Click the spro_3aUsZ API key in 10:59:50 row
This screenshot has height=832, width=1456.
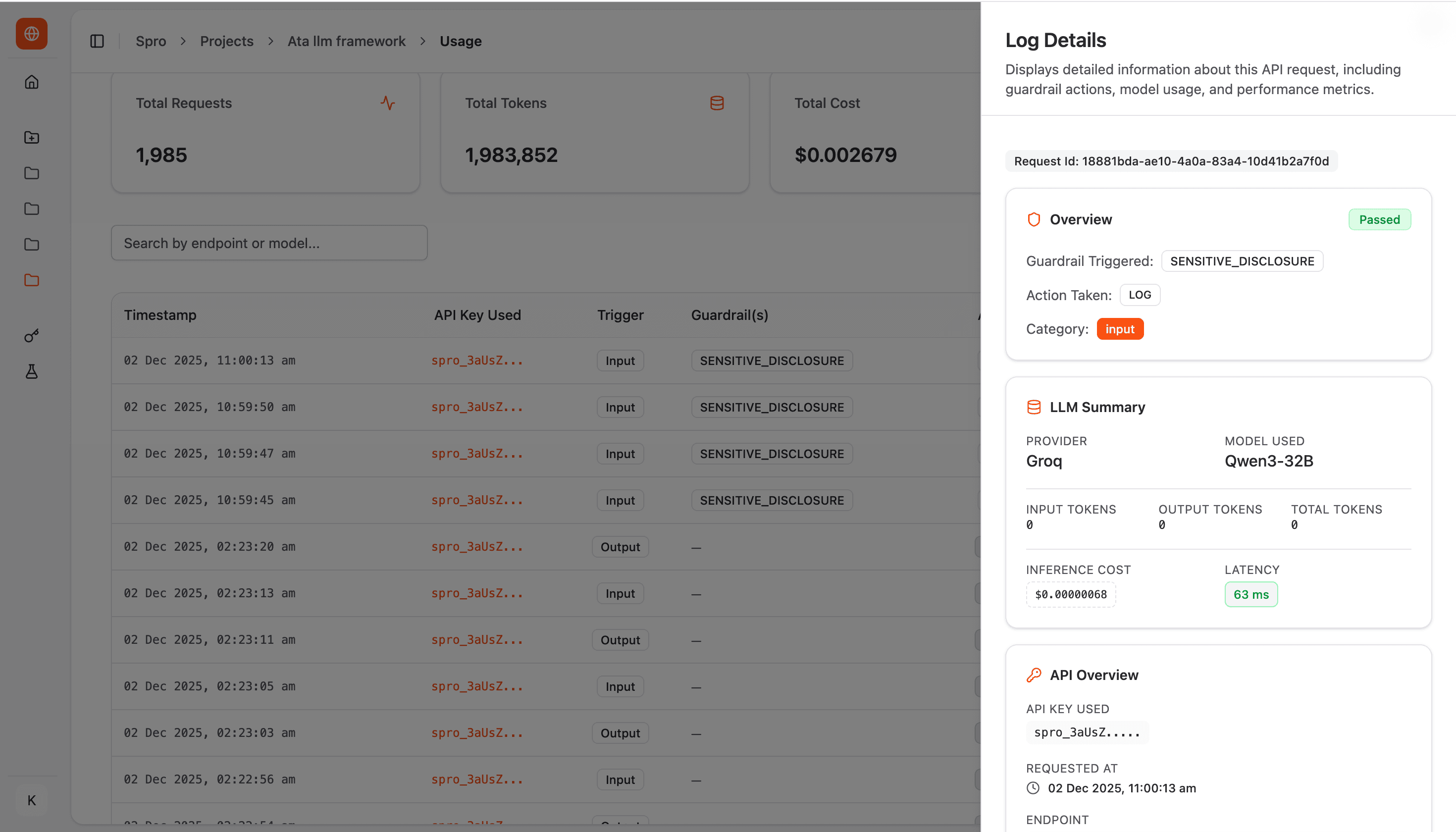click(476, 407)
